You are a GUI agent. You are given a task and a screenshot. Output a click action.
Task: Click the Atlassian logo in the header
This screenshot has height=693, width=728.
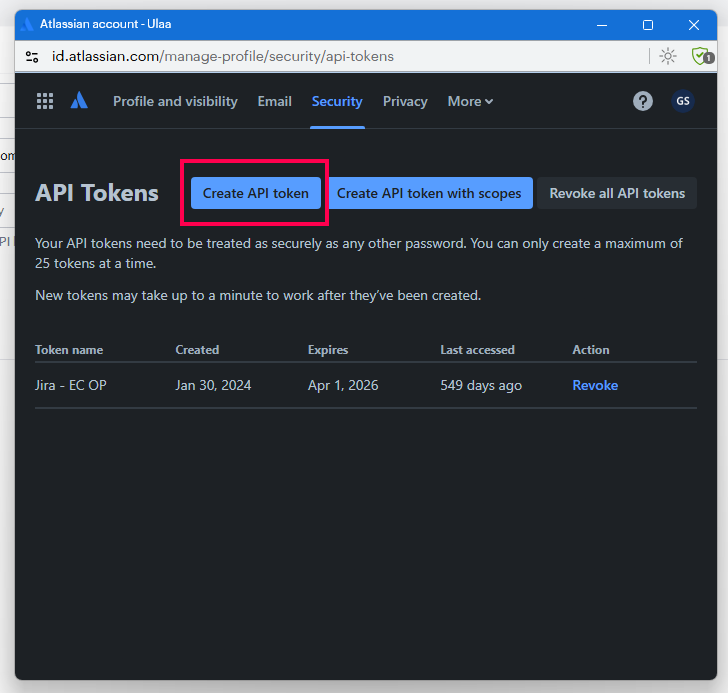pos(79,100)
